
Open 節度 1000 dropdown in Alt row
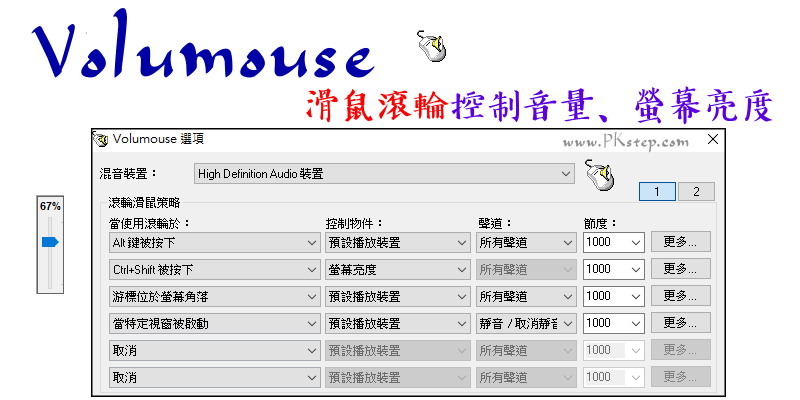coord(614,243)
